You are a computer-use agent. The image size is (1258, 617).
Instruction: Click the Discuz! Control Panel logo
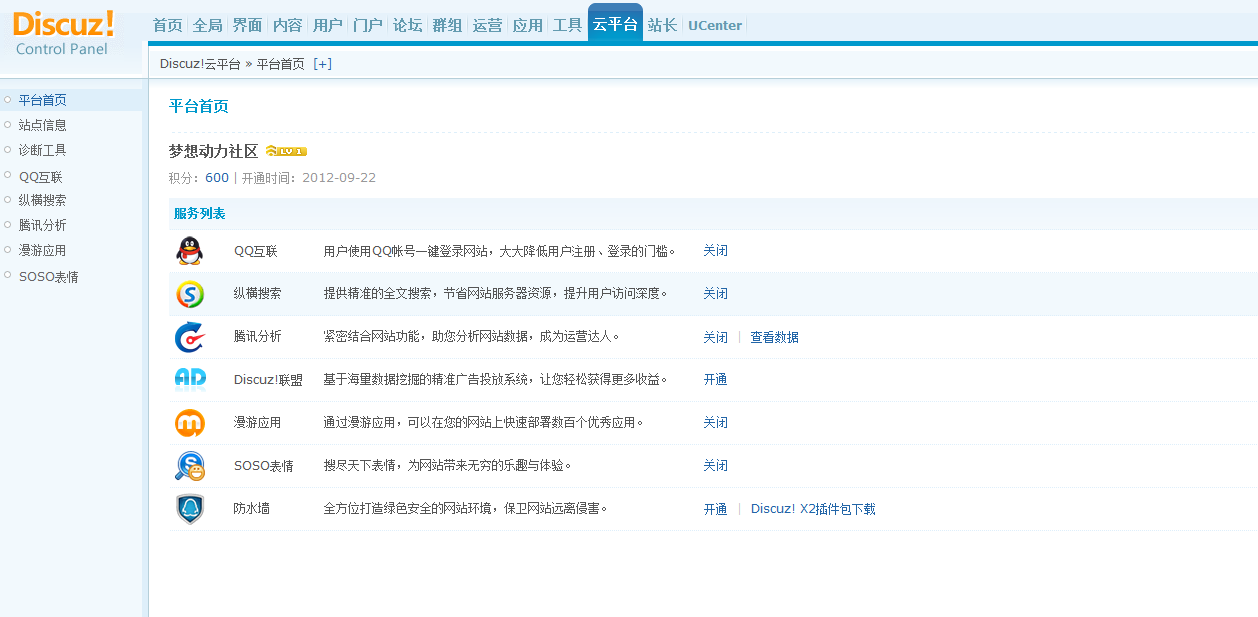click(x=65, y=32)
